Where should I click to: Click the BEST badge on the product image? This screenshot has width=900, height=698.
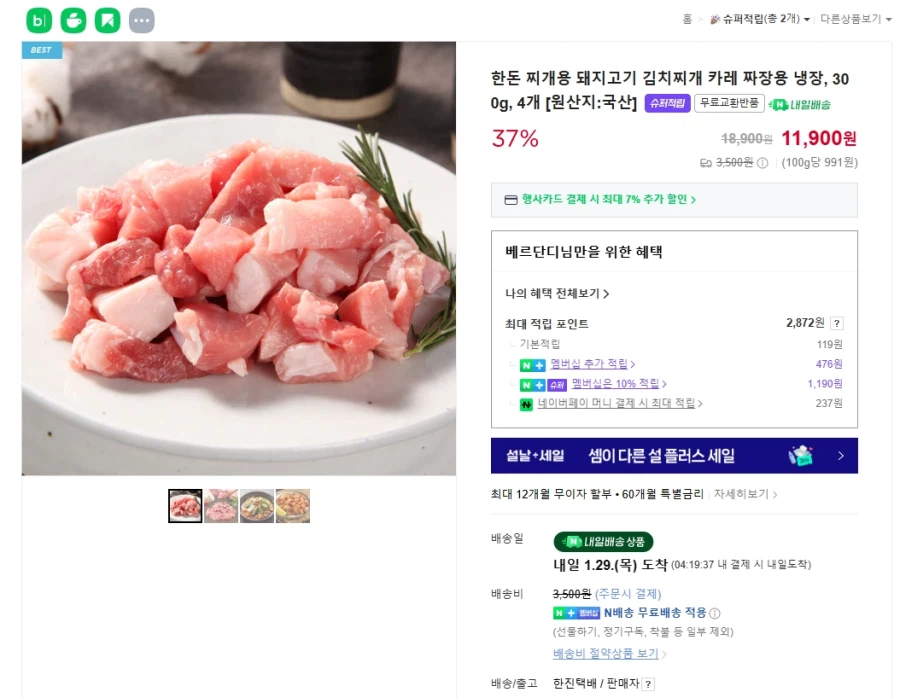(x=40, y=48)
